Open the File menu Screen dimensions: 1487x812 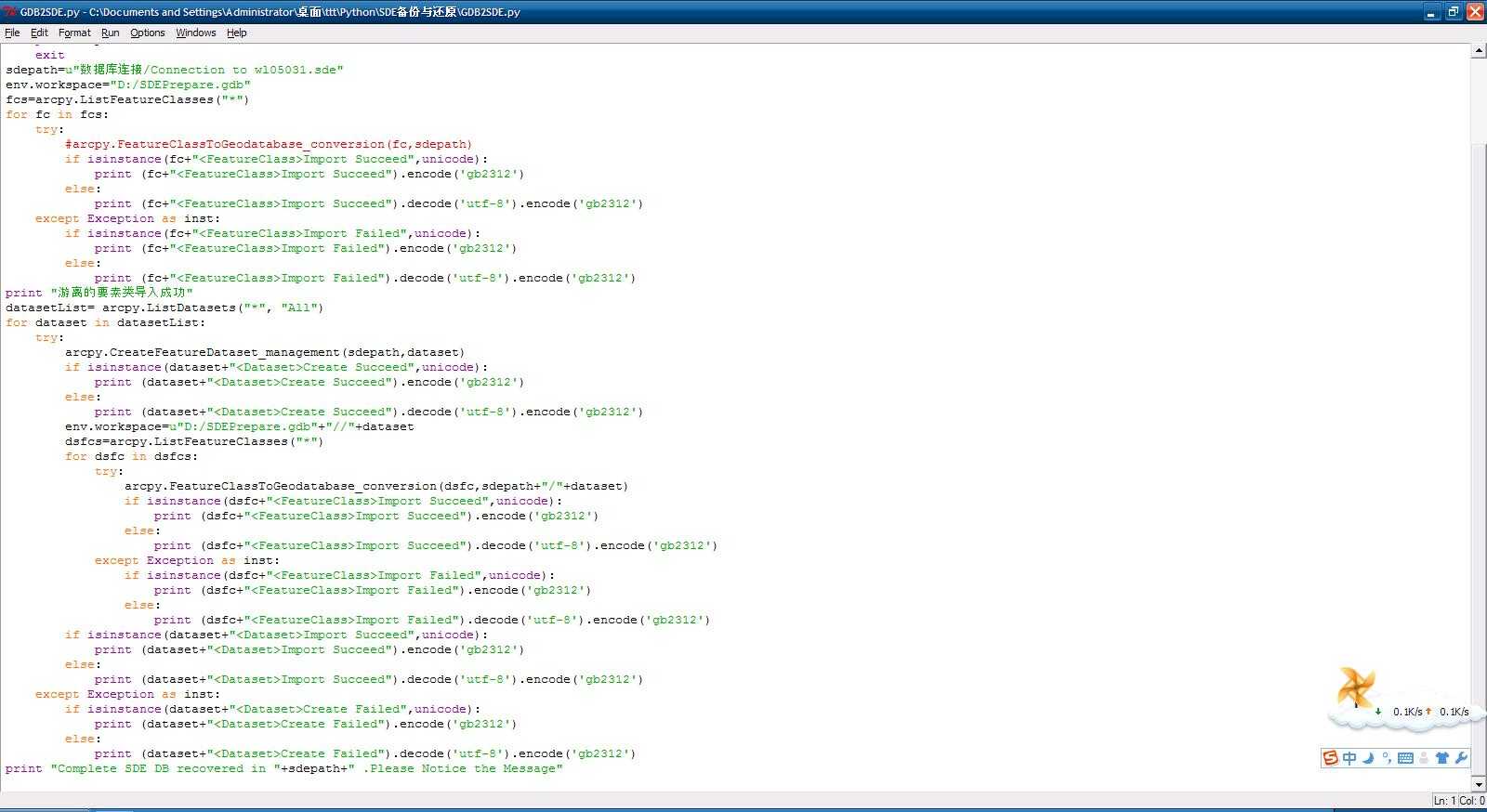12,33
